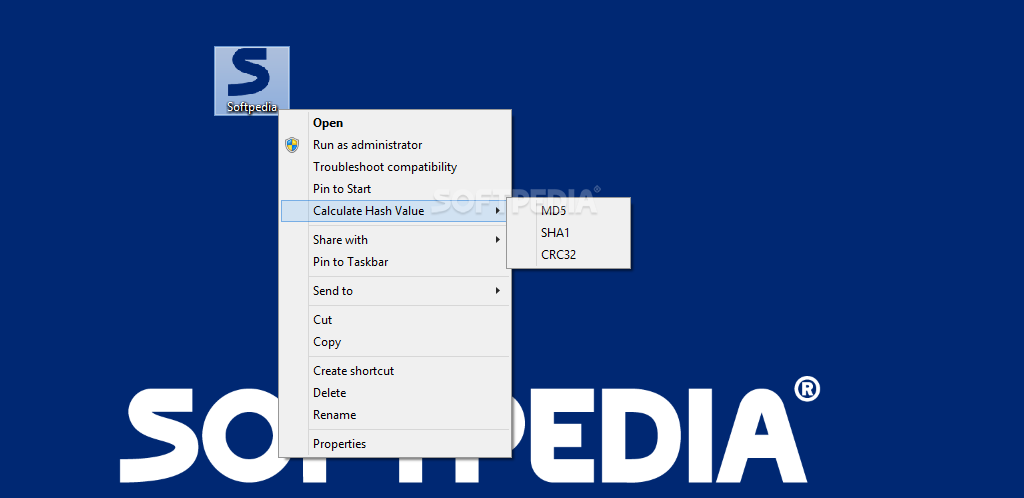Viewport: 1024px width, 498px height.
Task: Click Pin to Start entry
Action: pos(395,189)
